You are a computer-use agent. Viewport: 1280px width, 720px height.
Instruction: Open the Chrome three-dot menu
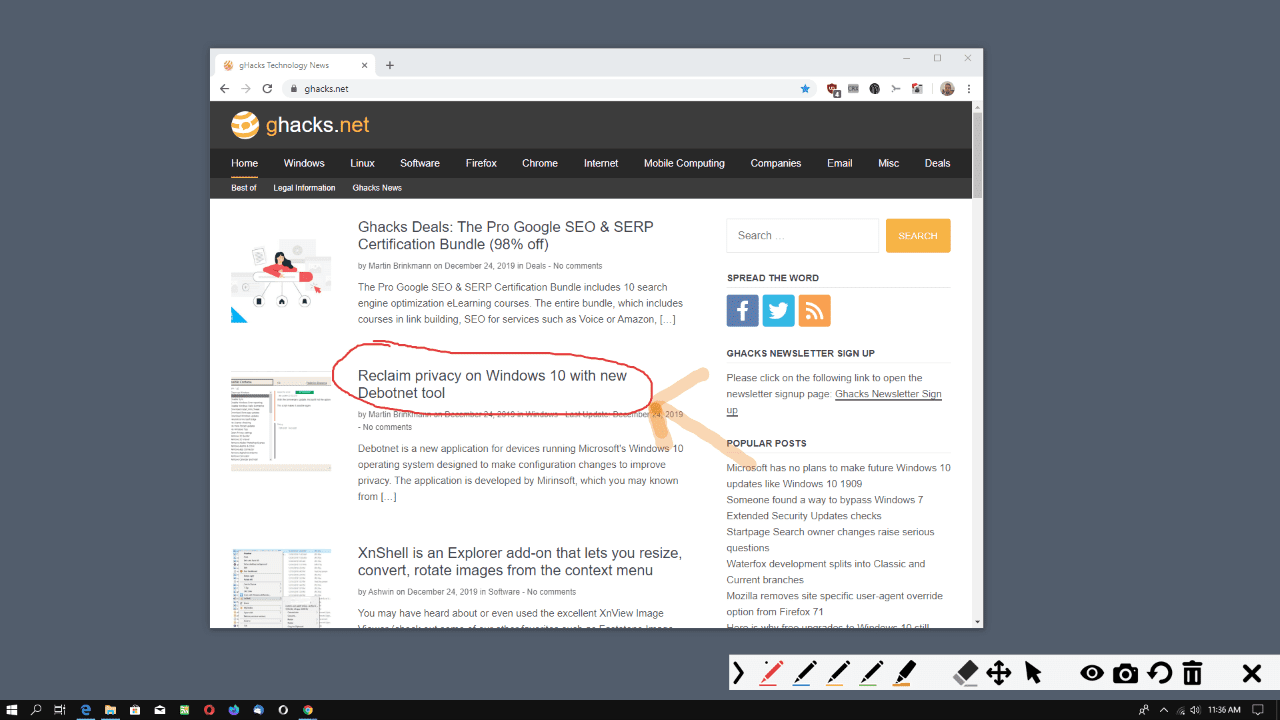tap(969, 89)
